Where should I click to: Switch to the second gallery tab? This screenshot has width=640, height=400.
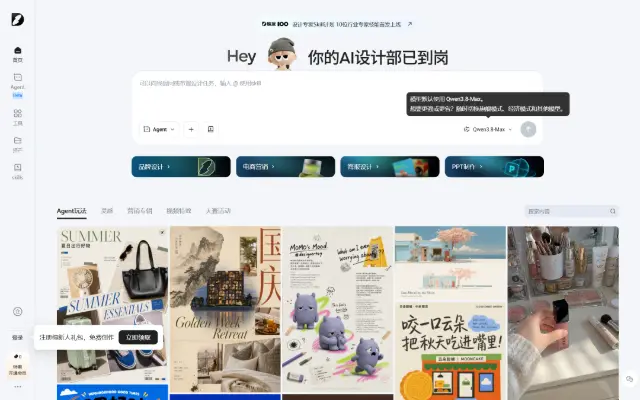coord(107,211)
